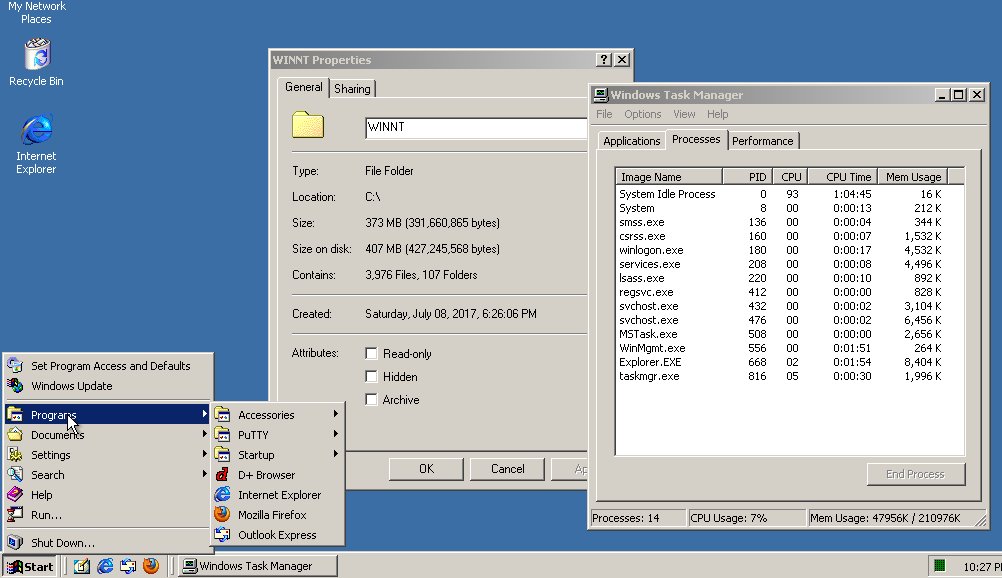
Task: Open the Options menu in Task Manager
Action: 642,114
